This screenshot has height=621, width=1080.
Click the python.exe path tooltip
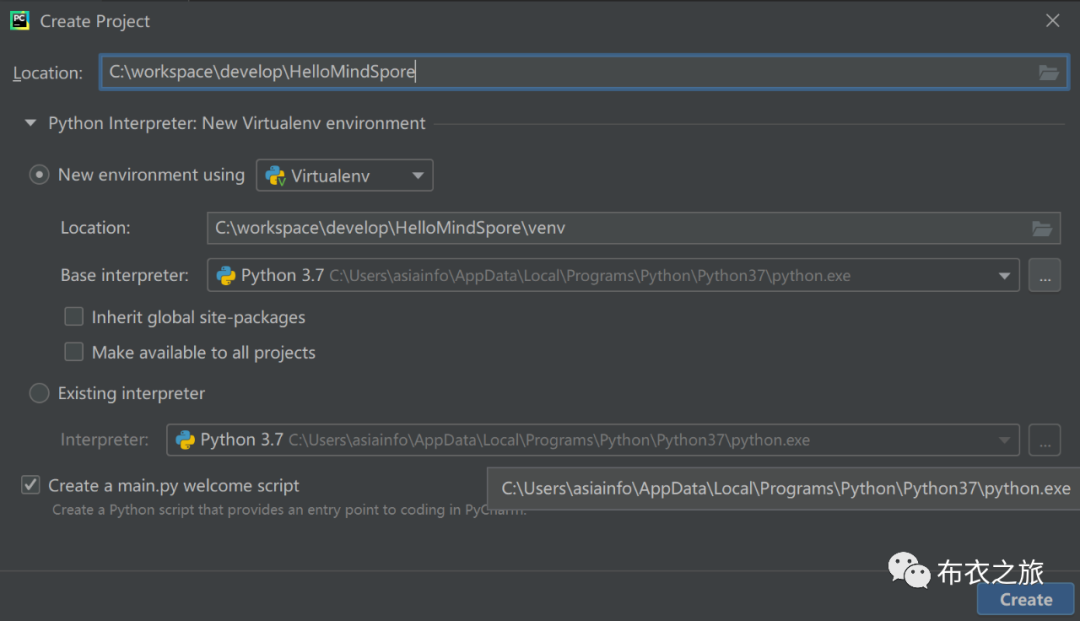783,488
